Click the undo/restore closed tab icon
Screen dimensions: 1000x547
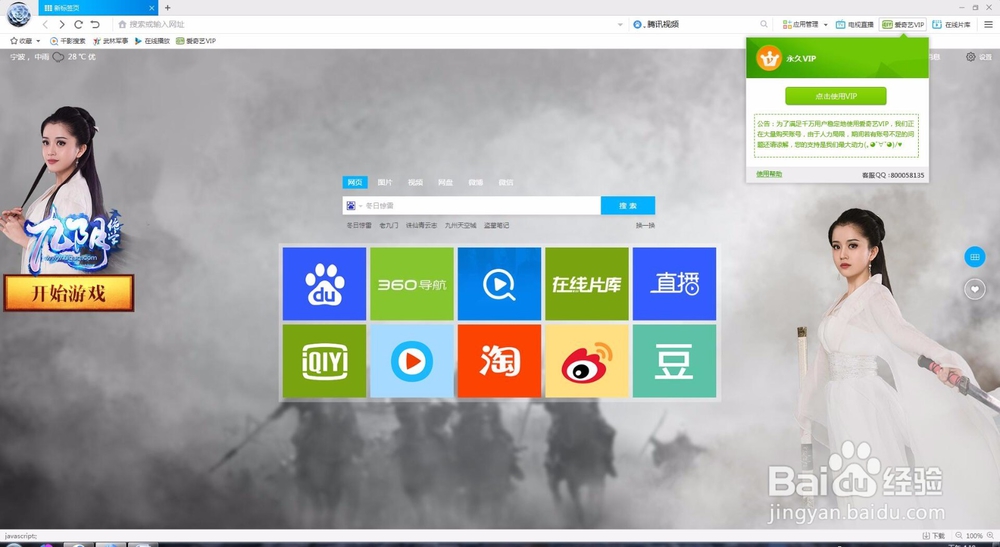95,24
